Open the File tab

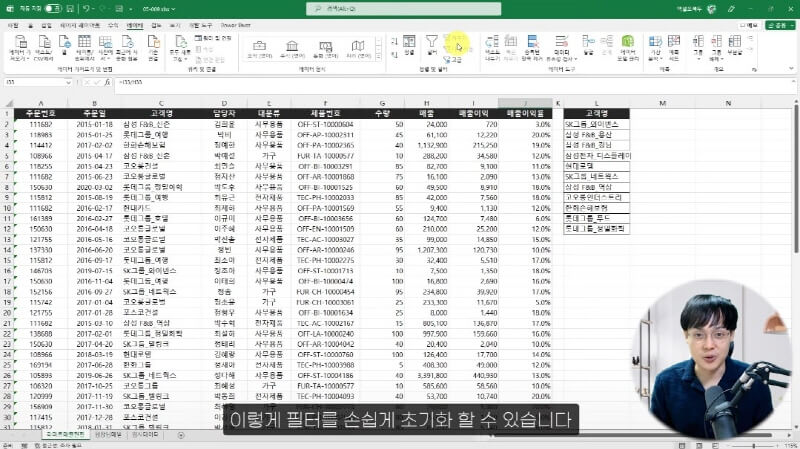[13, 25]
